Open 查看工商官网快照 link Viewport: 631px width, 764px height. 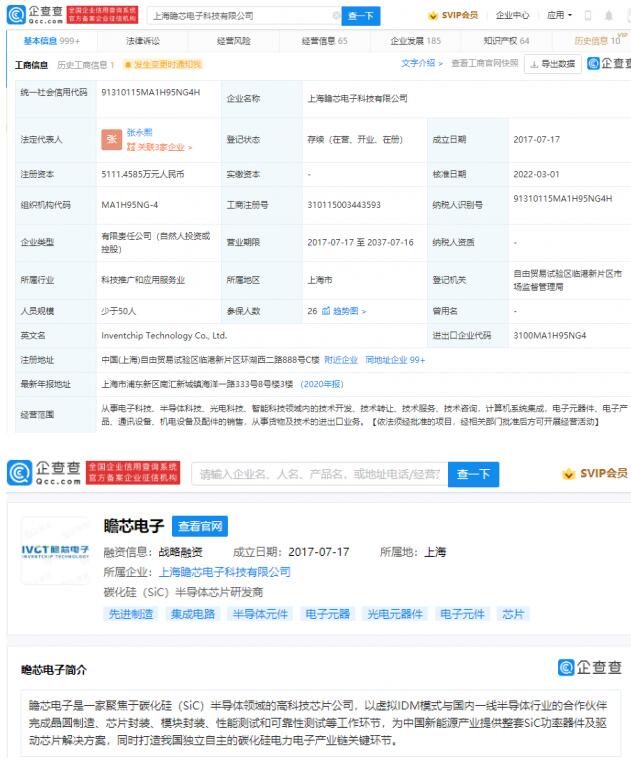[485, 63]
